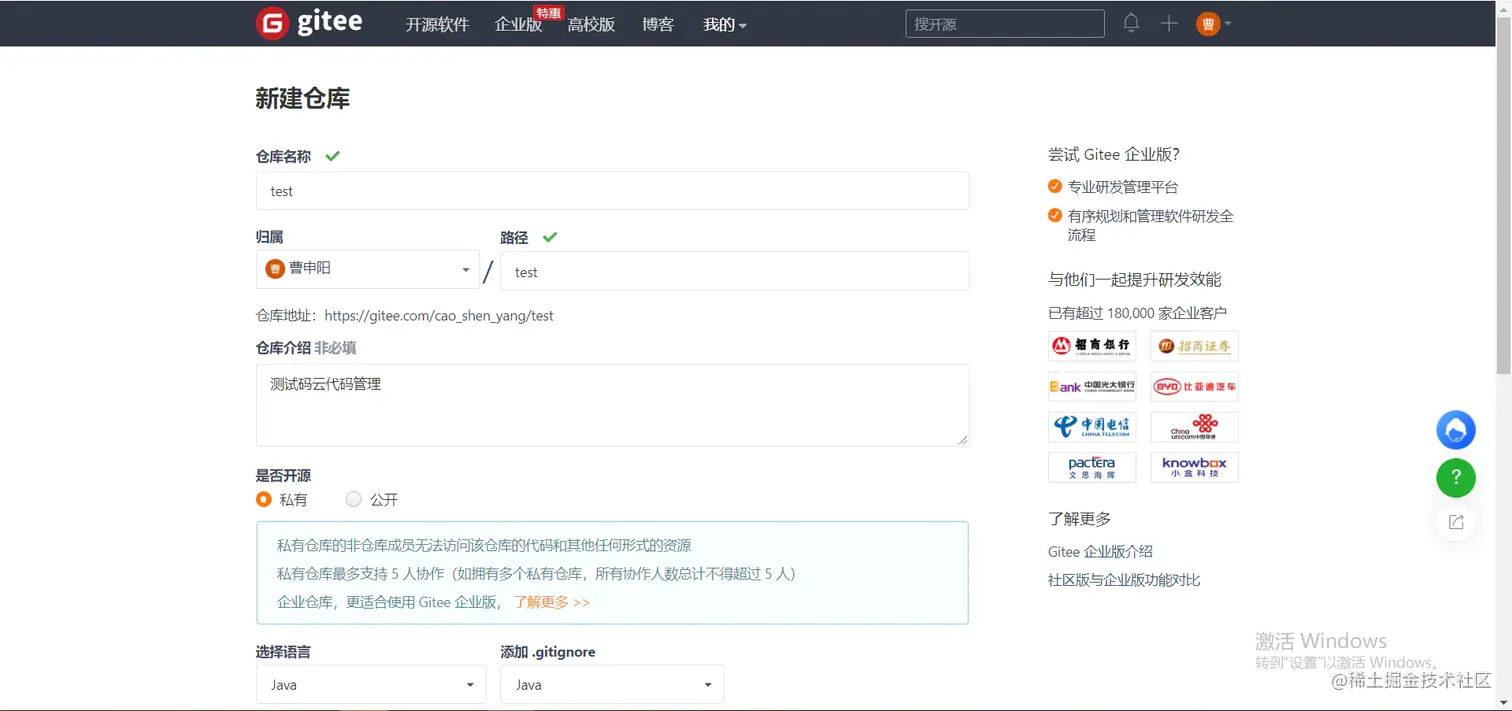Open the 选择语言 Java dropdown

tap(371, 685)
